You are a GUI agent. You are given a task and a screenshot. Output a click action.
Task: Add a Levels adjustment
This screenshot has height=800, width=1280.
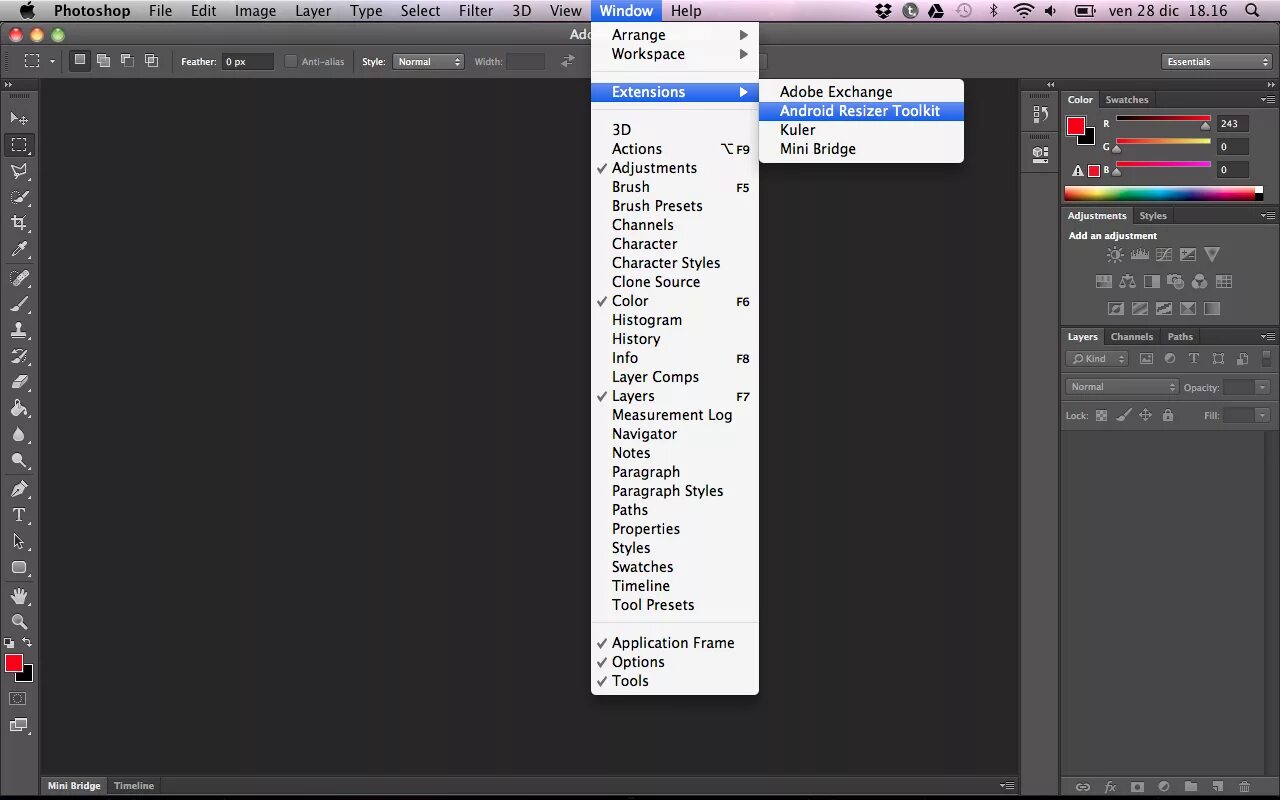pyautogui.click(x=1139, y=255)
